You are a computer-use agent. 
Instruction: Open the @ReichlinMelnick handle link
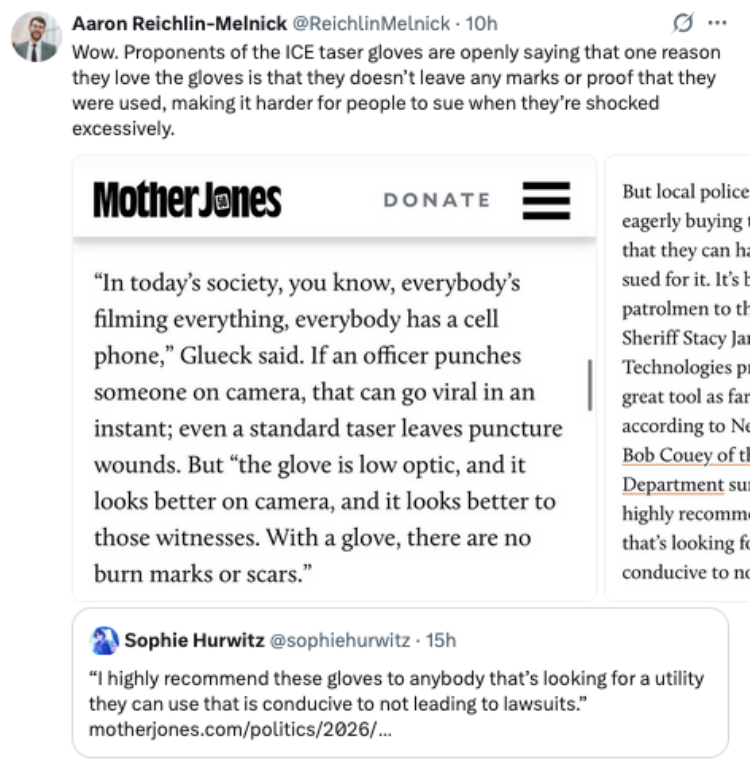coord(371,23)
